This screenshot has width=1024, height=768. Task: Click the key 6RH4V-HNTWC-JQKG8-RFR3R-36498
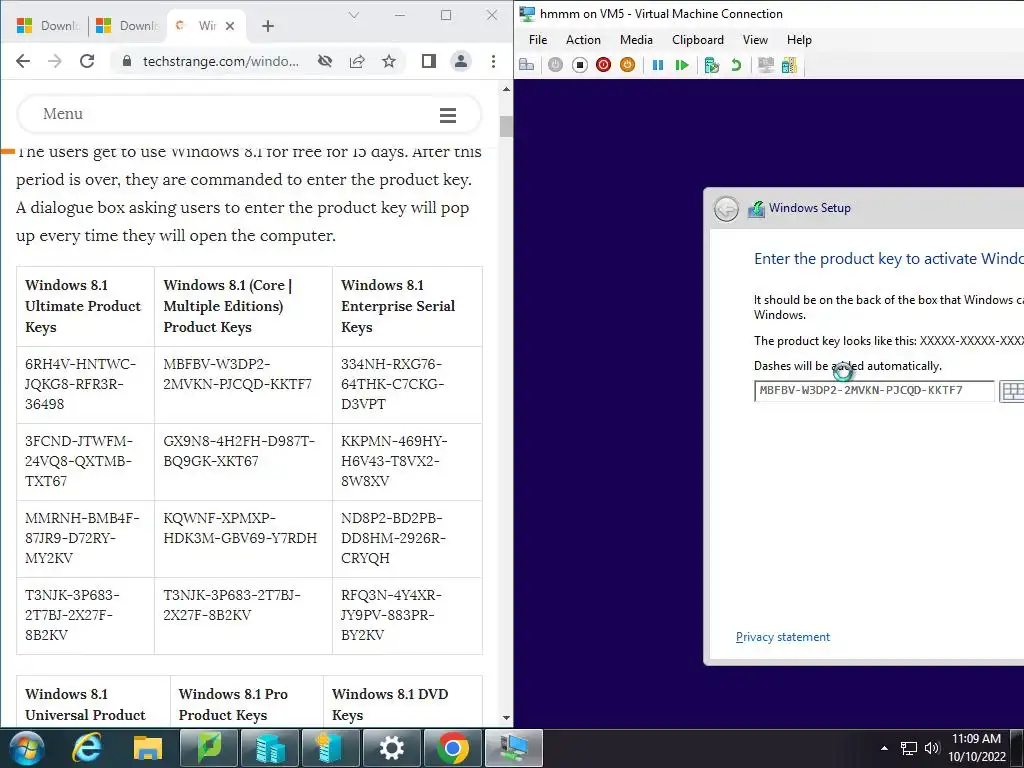[x=80, y=384]
